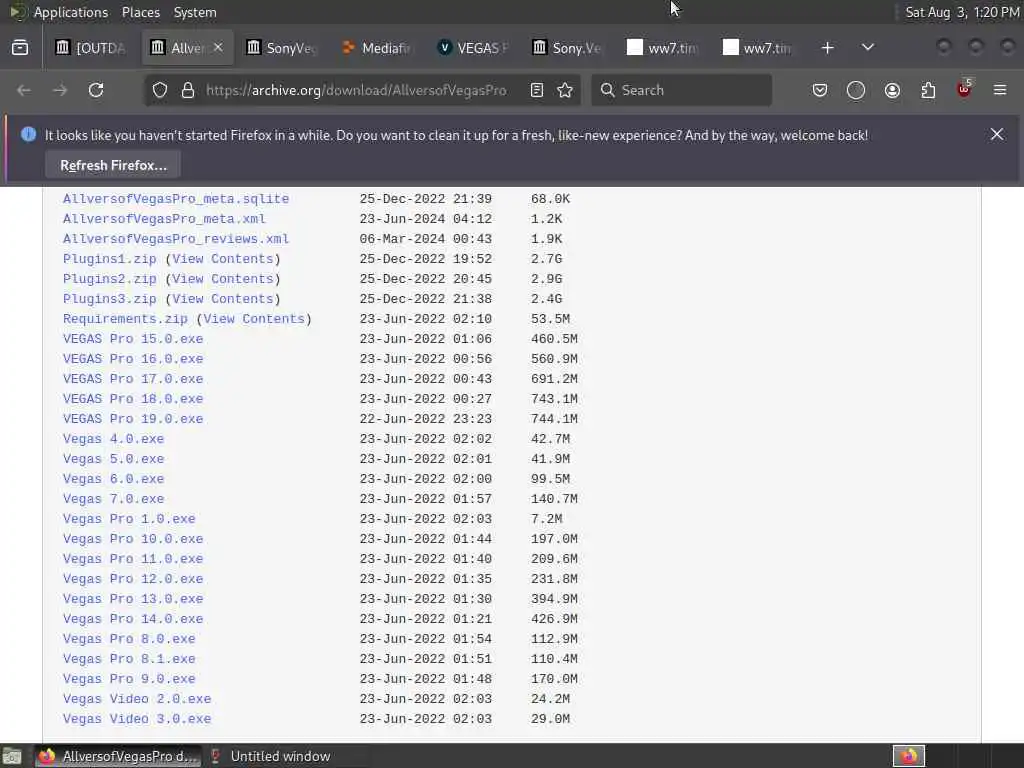Download Vegas Pro 9.0.exe
The image size is (1024, 768).
129,679
